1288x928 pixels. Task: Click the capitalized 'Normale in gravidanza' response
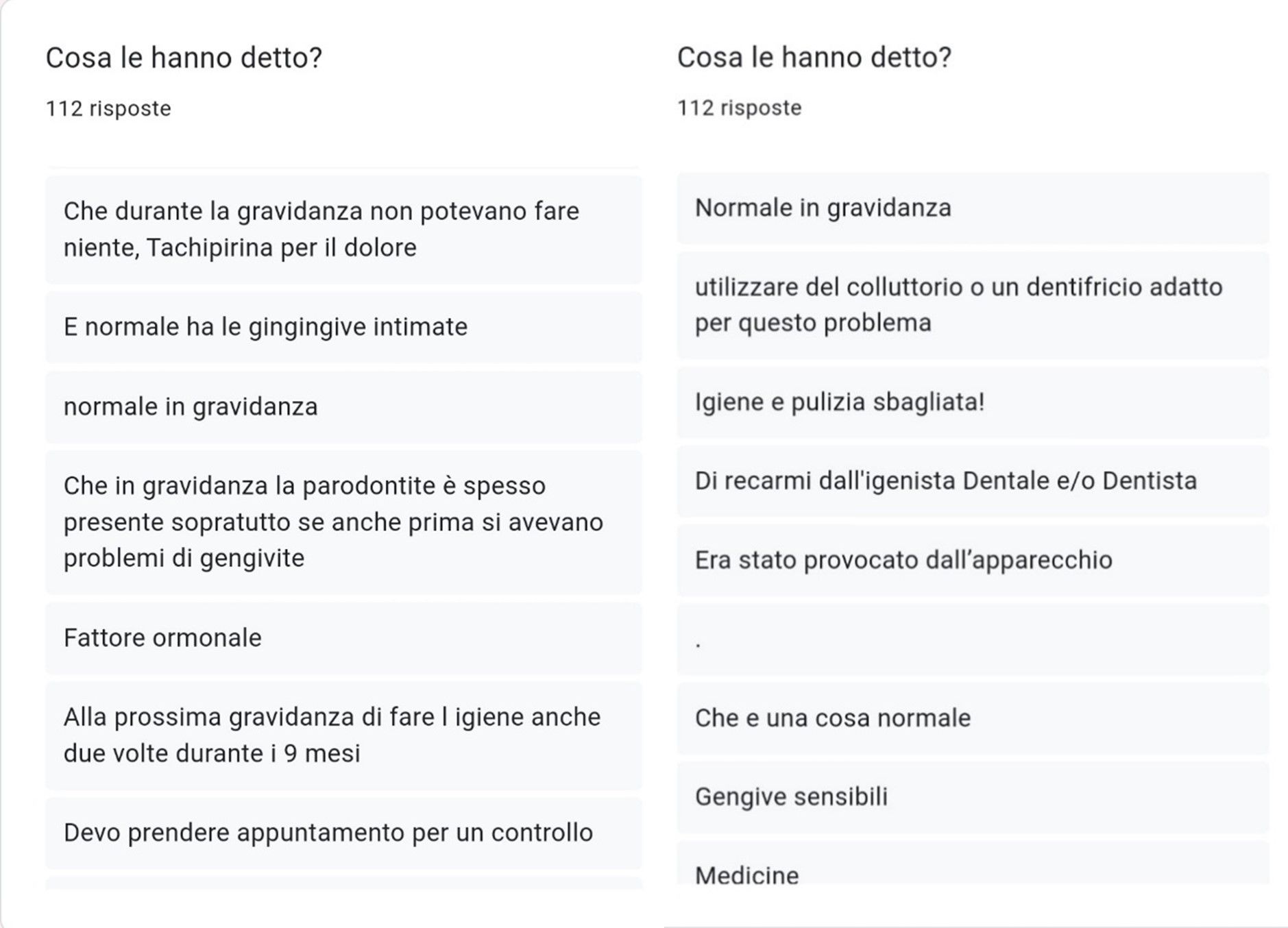(973, 208)
